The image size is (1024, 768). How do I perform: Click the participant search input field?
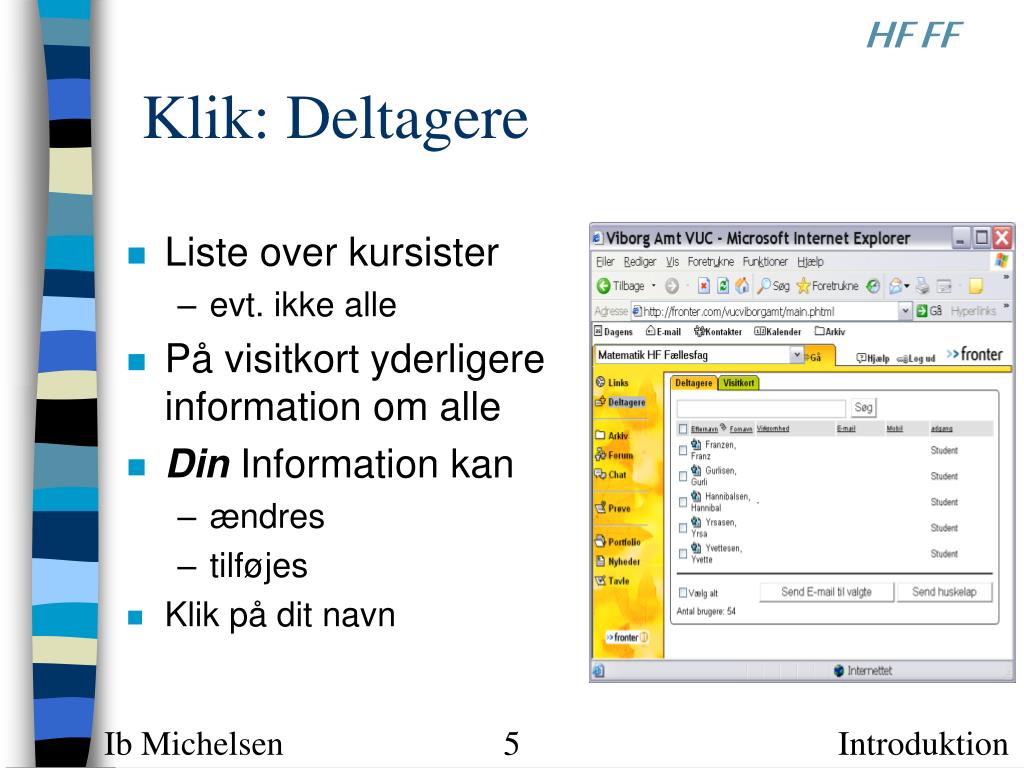(761, 408)
